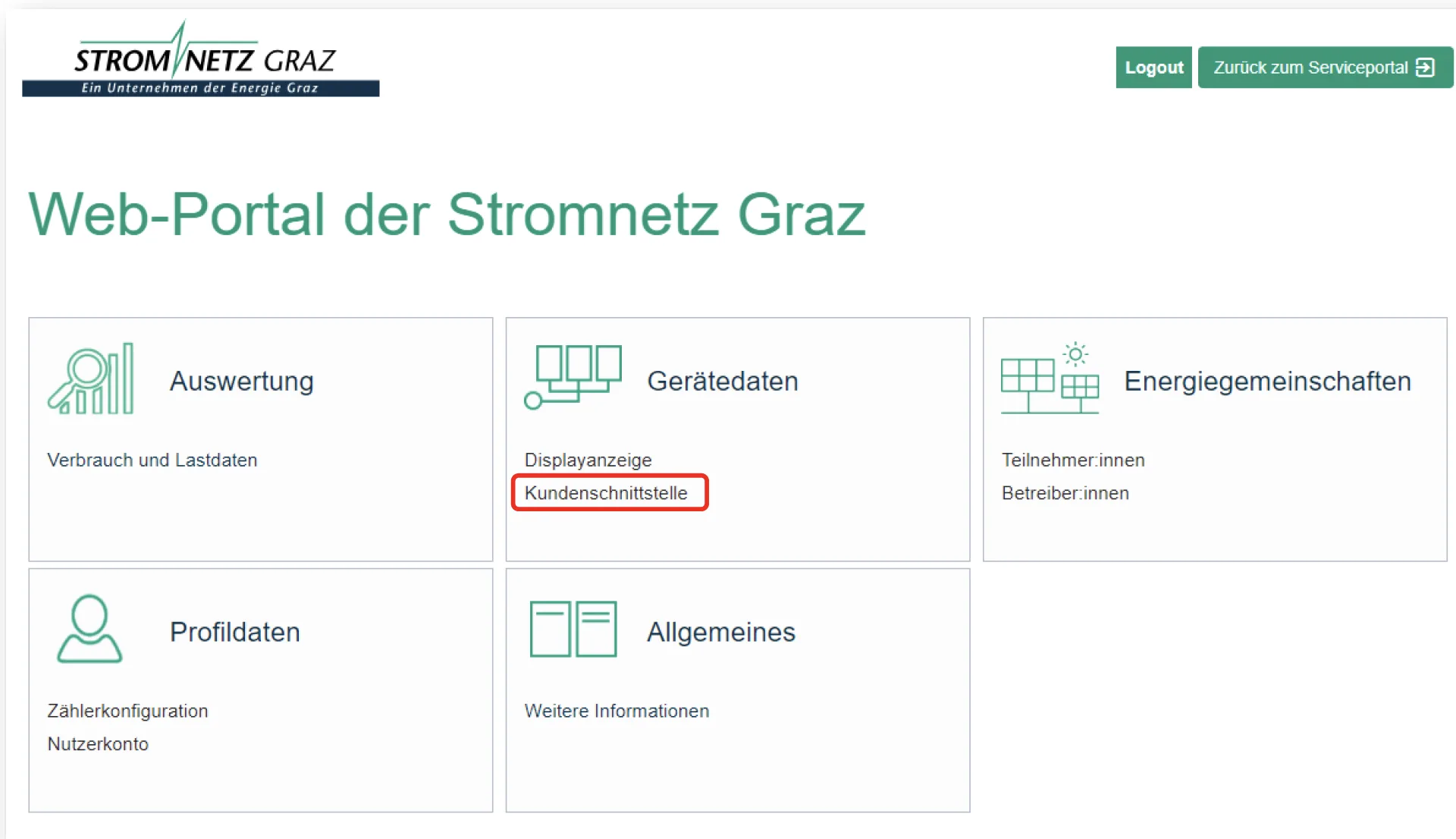Open the Allgemeines book pages icon

[573, 629]
